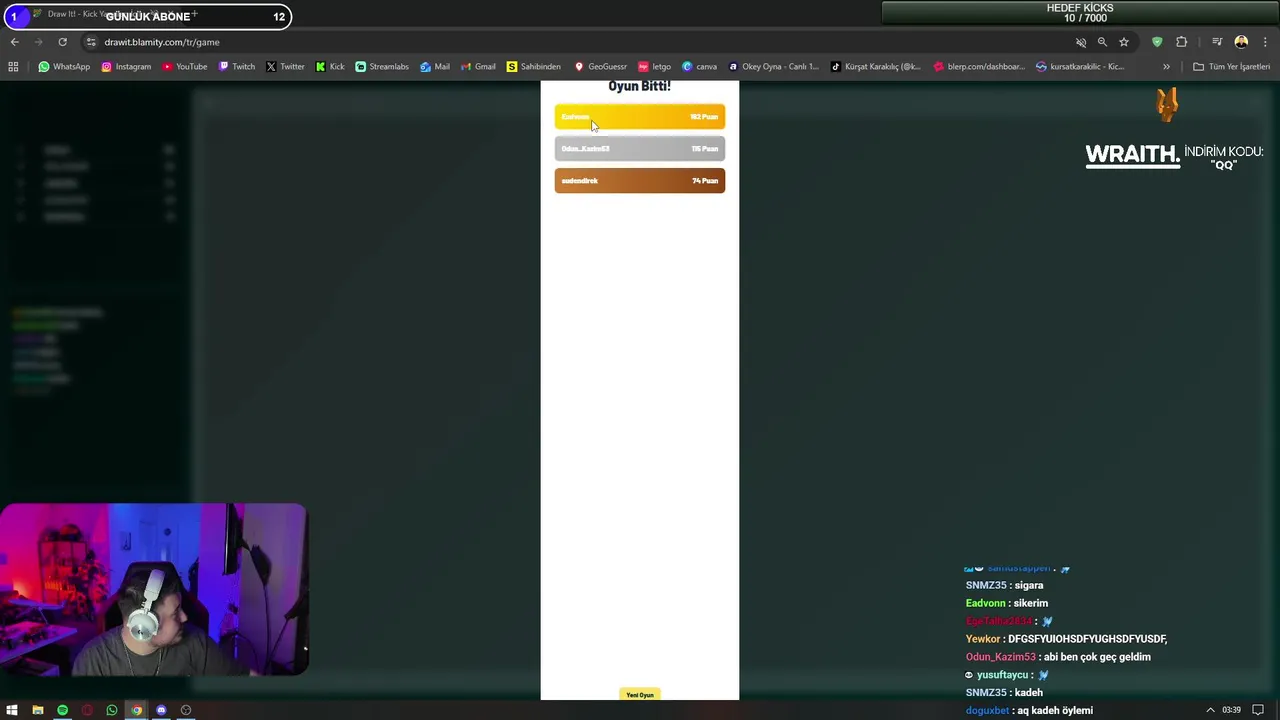Open Kick bookmark

pos(330,67)
